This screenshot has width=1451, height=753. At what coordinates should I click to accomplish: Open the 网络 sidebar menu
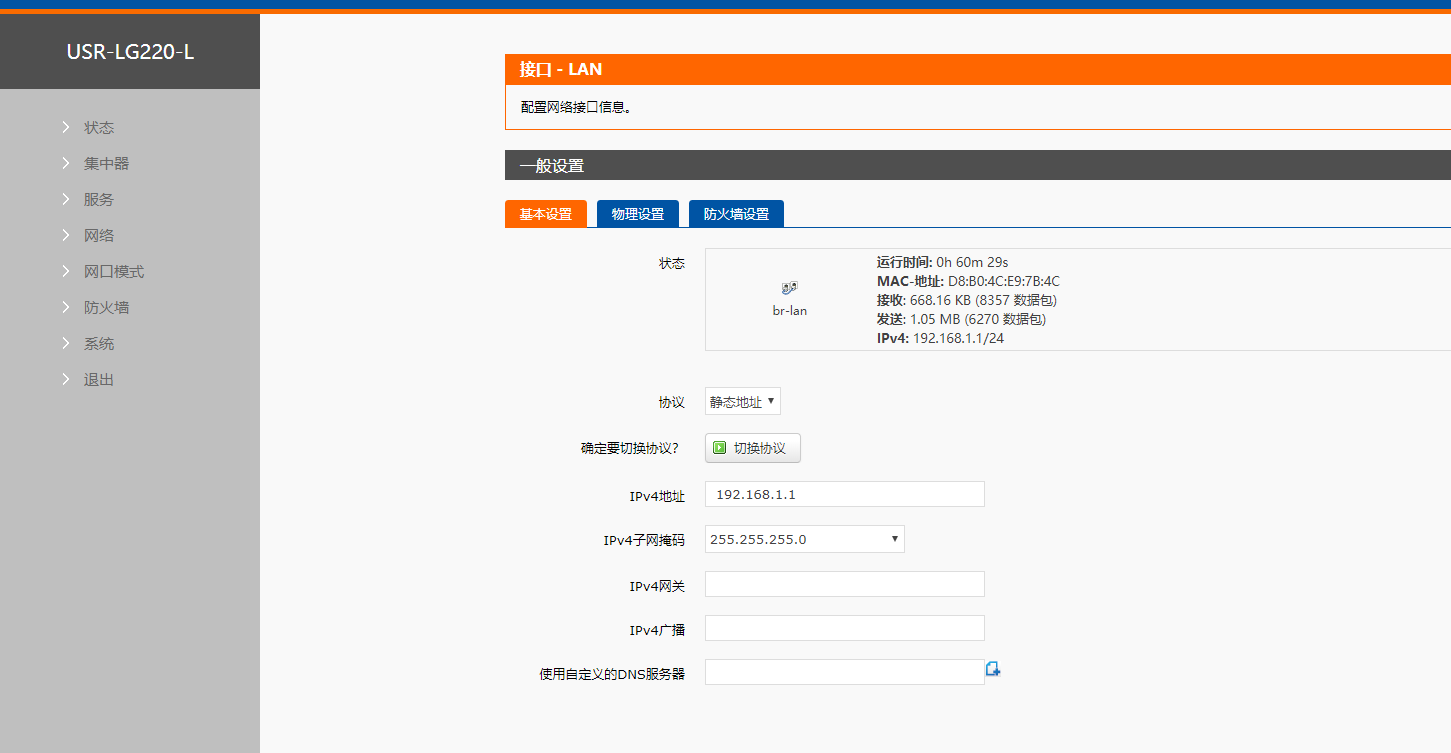(x=98, y=236)
